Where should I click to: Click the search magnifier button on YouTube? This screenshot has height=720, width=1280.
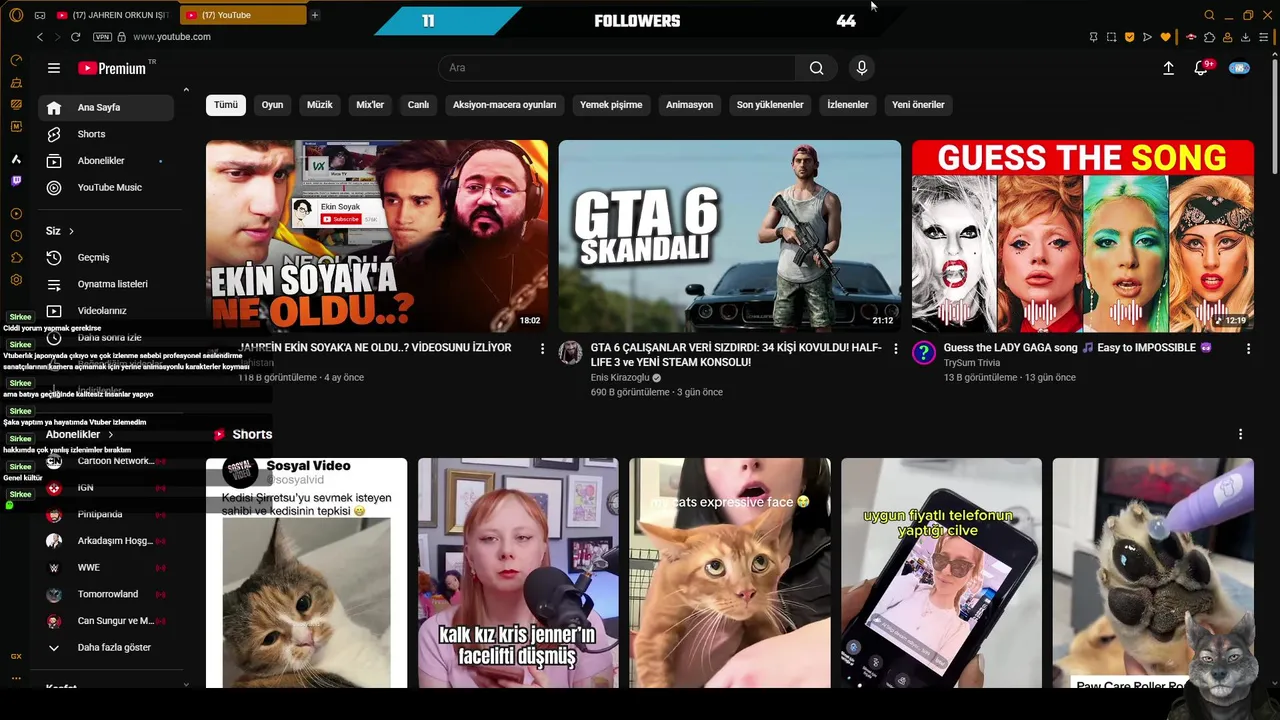tap(817, 68)
